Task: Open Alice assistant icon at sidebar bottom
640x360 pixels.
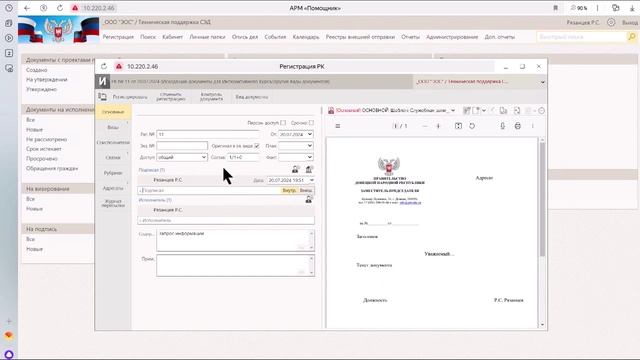Action: [9, 354]
